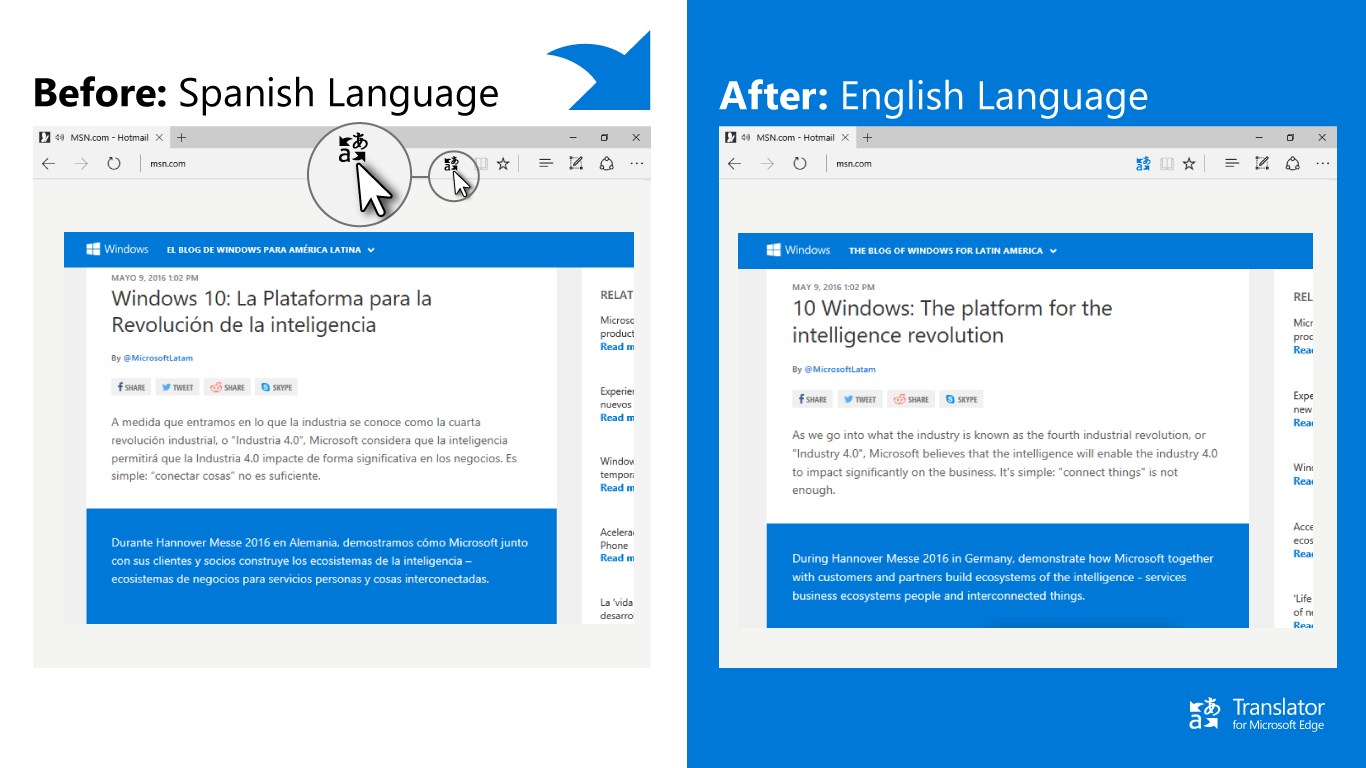Open the Hub in the Spanish window
This screenshot has width=1366, height=768.
point(546,164)
